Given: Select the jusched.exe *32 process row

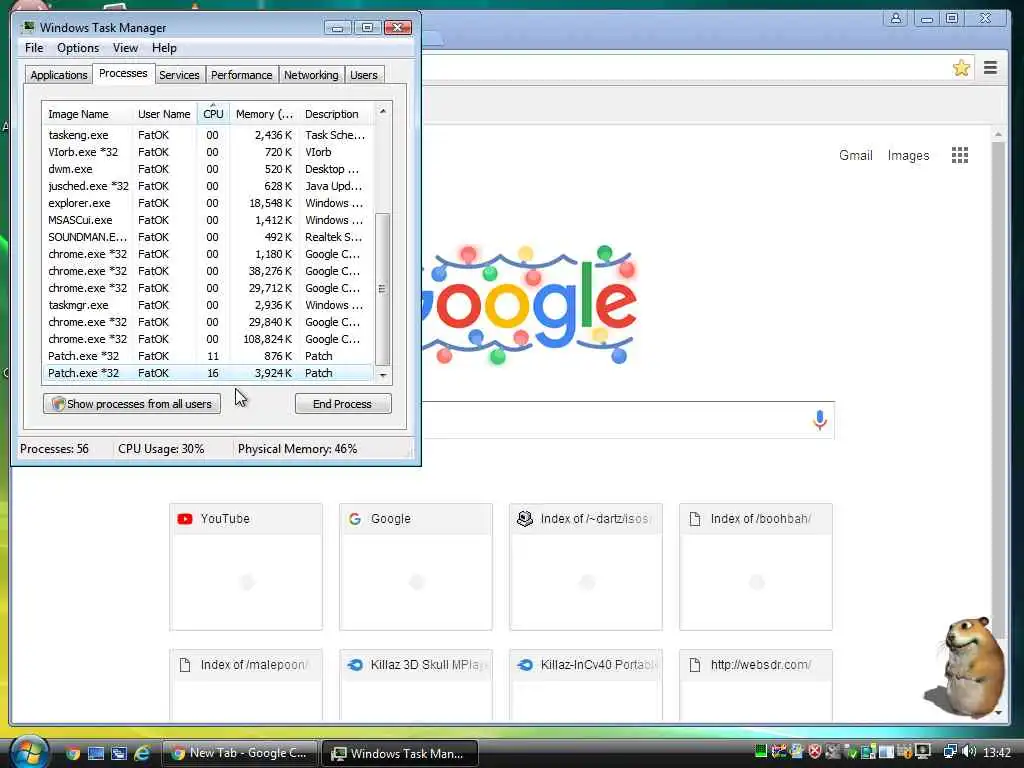Looking at the screenshot, I should (x=208, y=186).
